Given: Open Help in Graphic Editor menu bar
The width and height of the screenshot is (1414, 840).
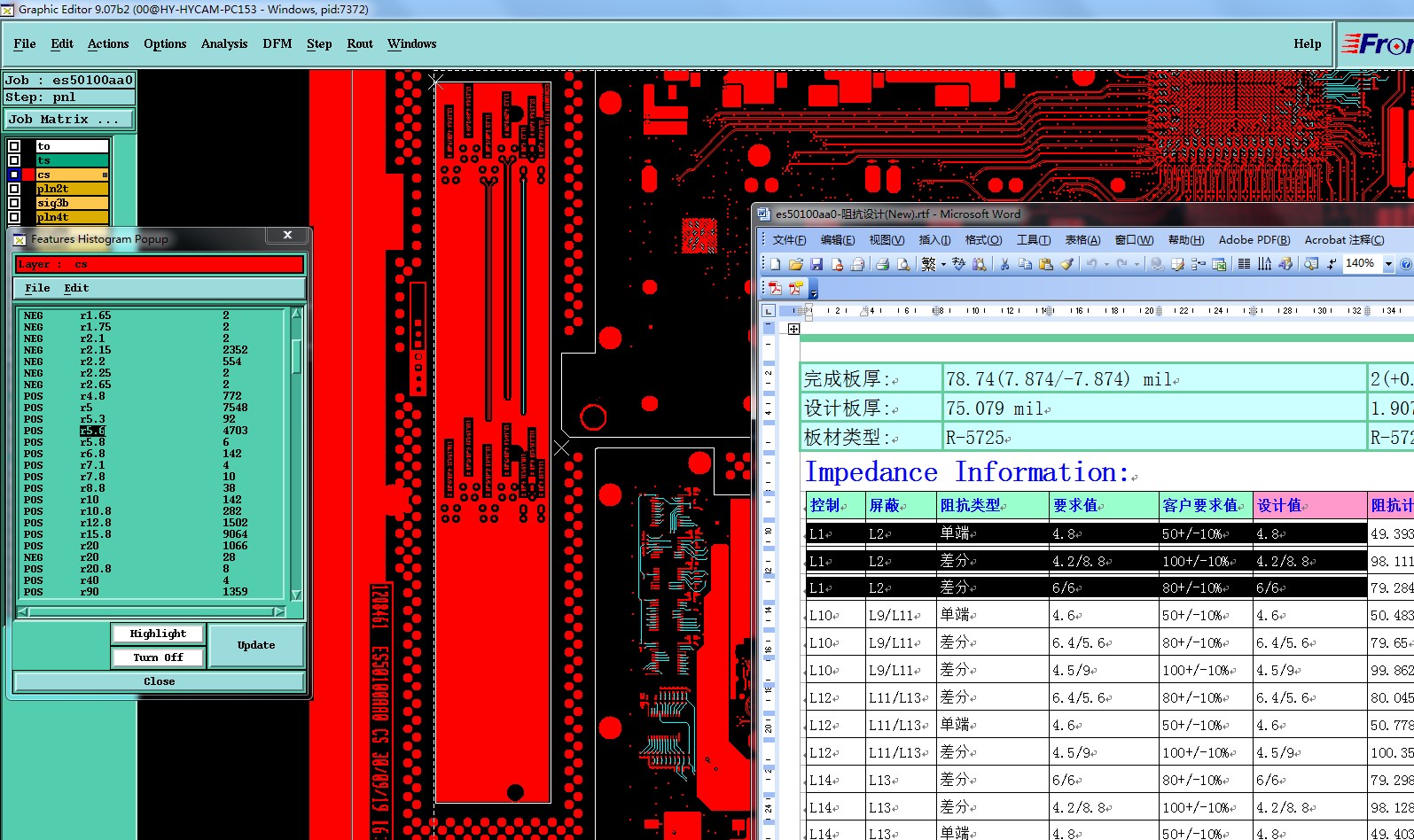Looking at the screenshot, I should pyautogui.click(x=1307, y=43).
